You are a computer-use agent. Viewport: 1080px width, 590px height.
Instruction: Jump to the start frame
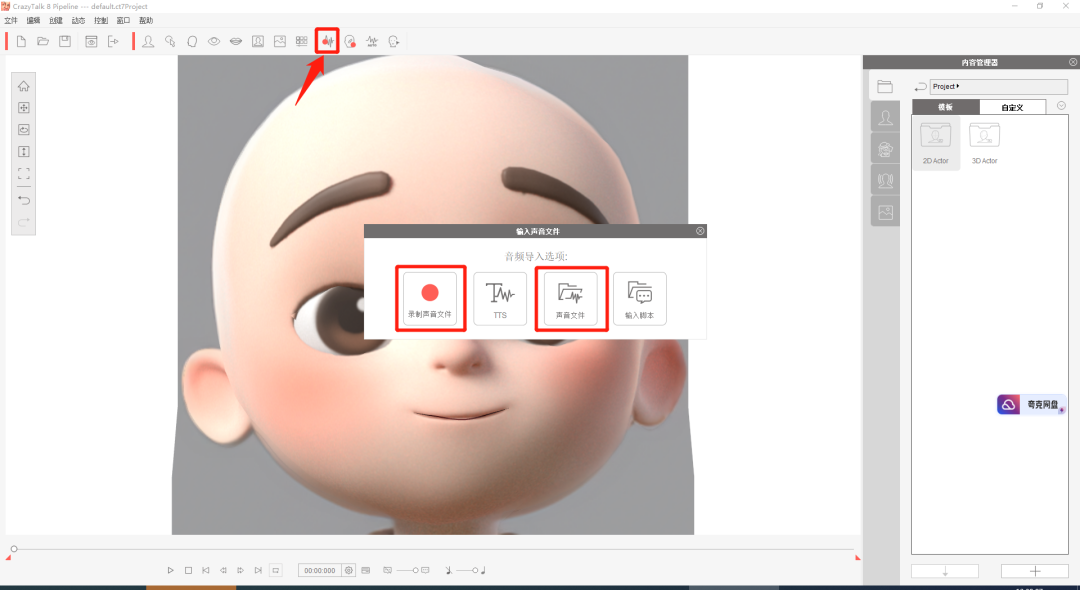[205, 570]
